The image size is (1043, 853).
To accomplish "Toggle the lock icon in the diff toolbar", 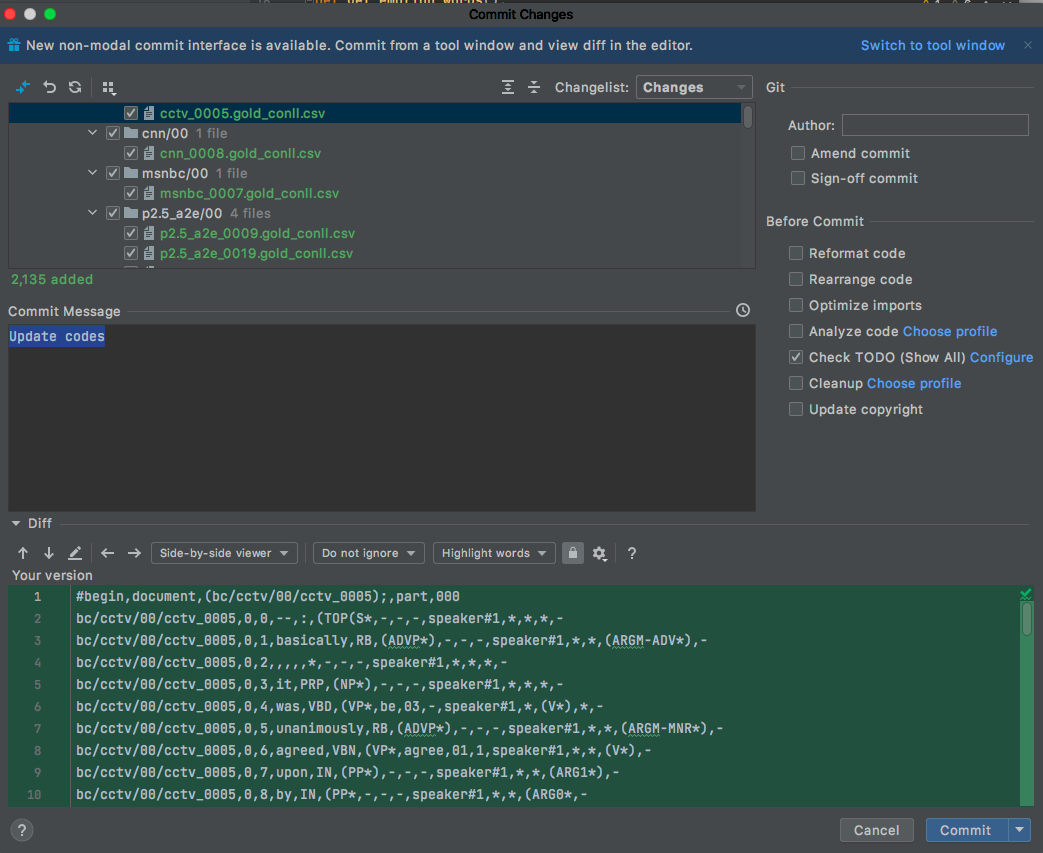I will tap(572, 553).
